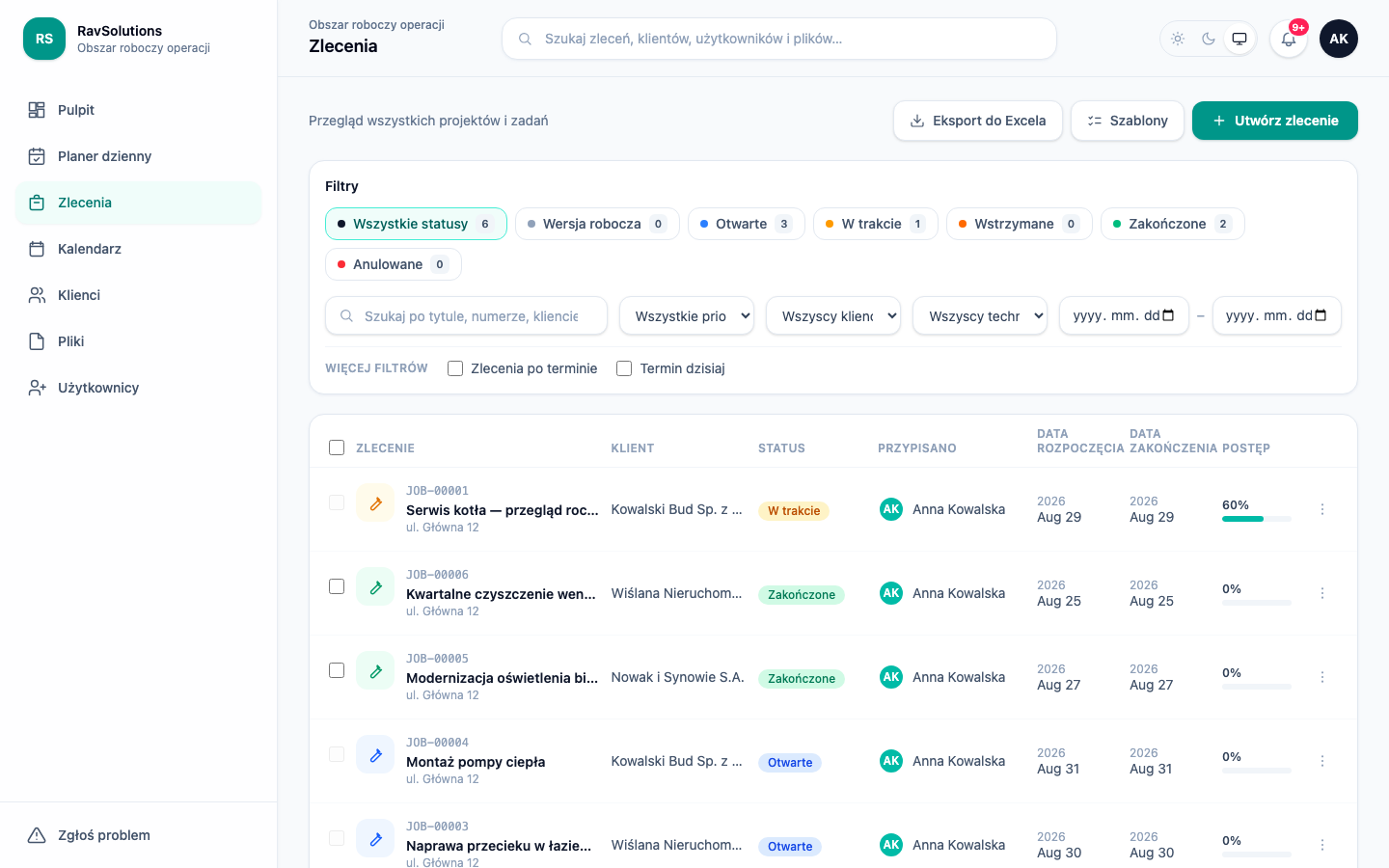
Task: Go to Pulpit in sidebar
Action: 139,110
